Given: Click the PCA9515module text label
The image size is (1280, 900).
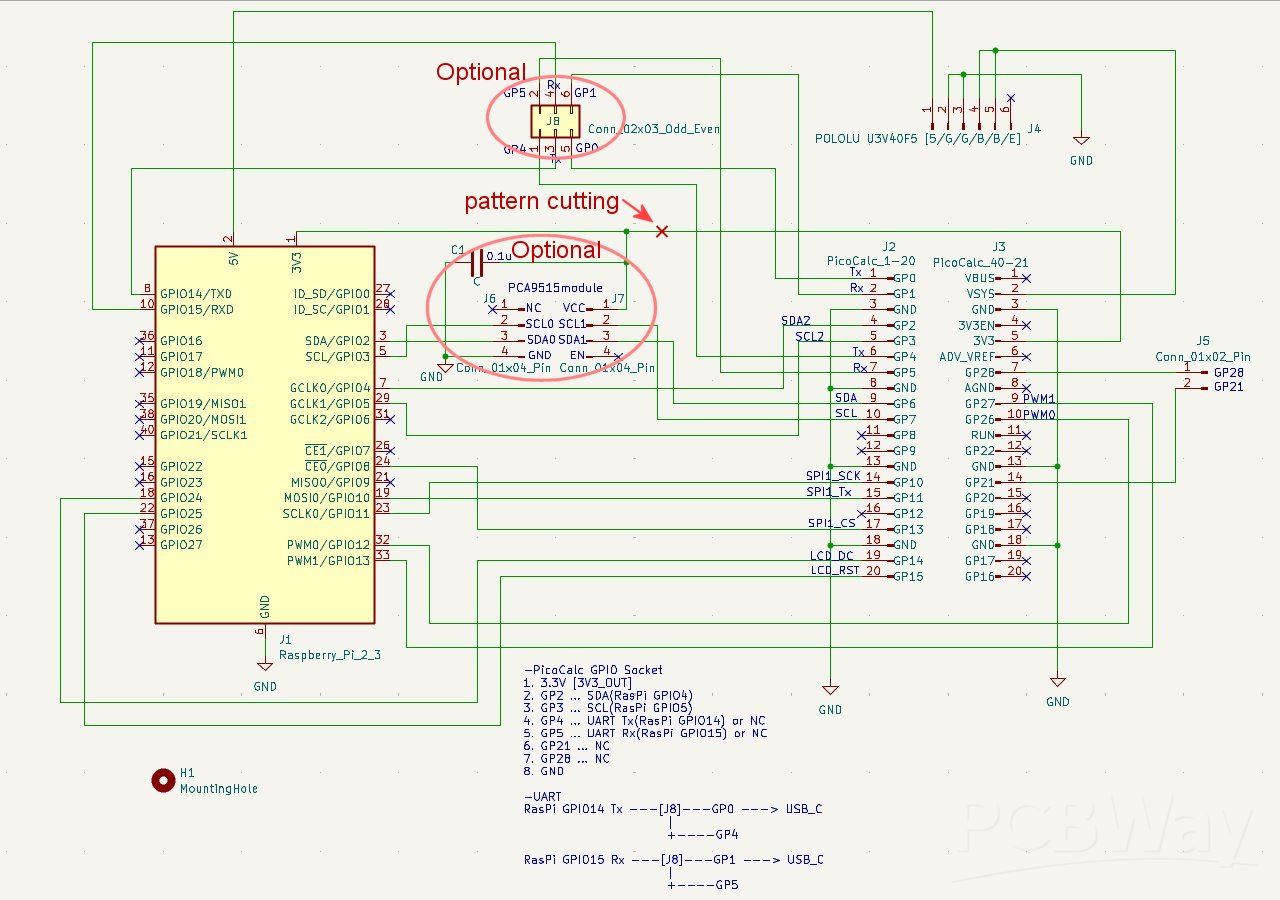Looking at the screenshot, I should [555, 287].
